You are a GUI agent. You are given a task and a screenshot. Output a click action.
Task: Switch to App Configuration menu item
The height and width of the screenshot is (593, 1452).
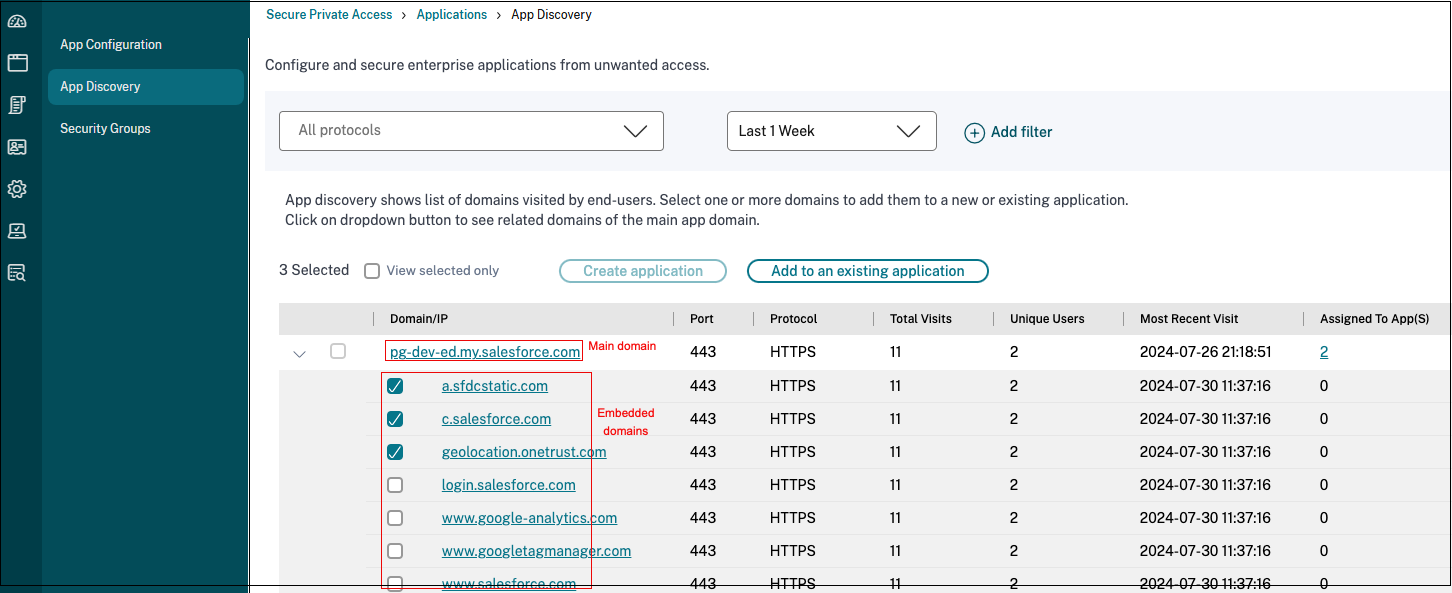tap(111, 45)
